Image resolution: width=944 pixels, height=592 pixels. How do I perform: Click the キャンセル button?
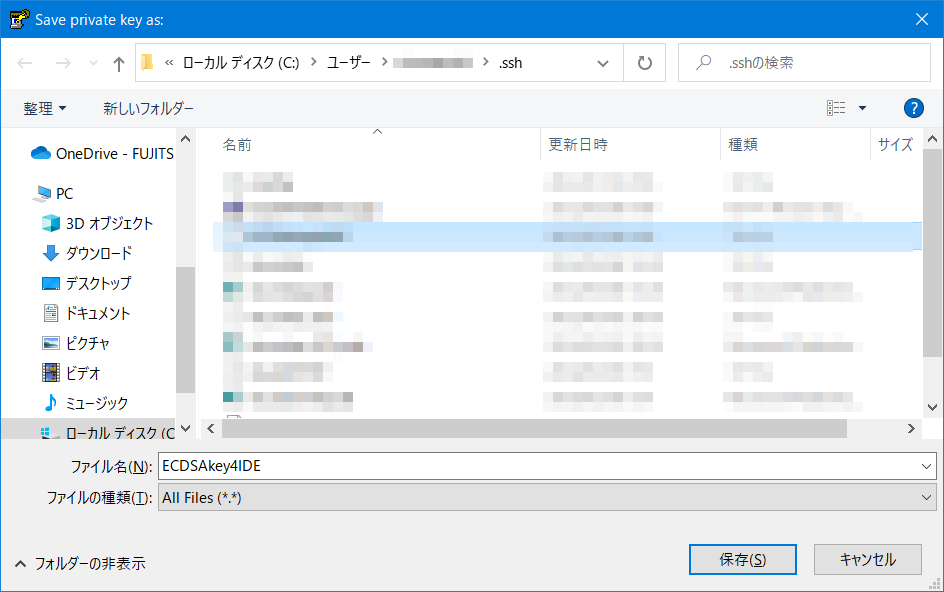click(x=867, y=560)
